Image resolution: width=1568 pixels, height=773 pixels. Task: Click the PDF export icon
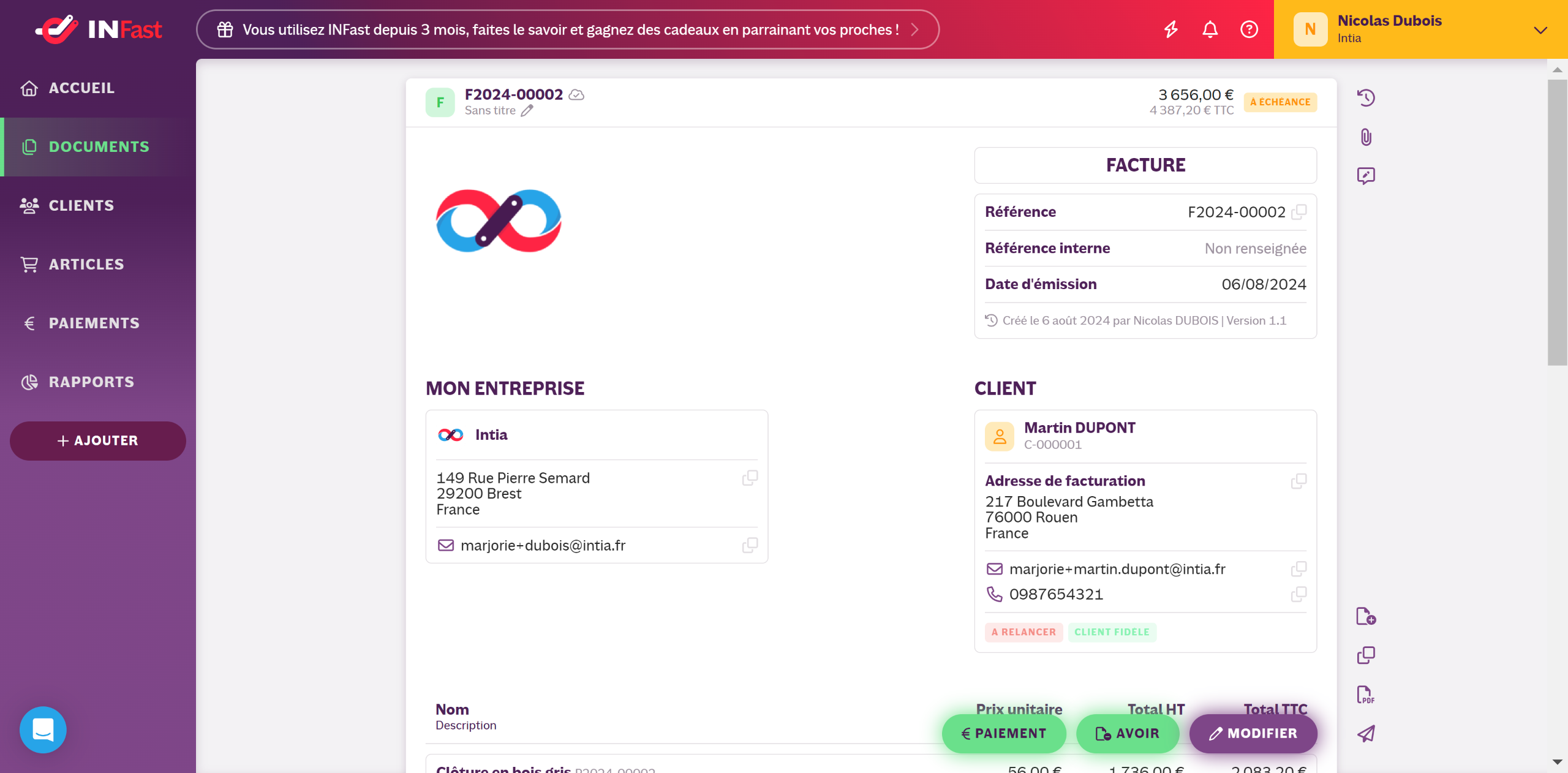coord(1366,695)
